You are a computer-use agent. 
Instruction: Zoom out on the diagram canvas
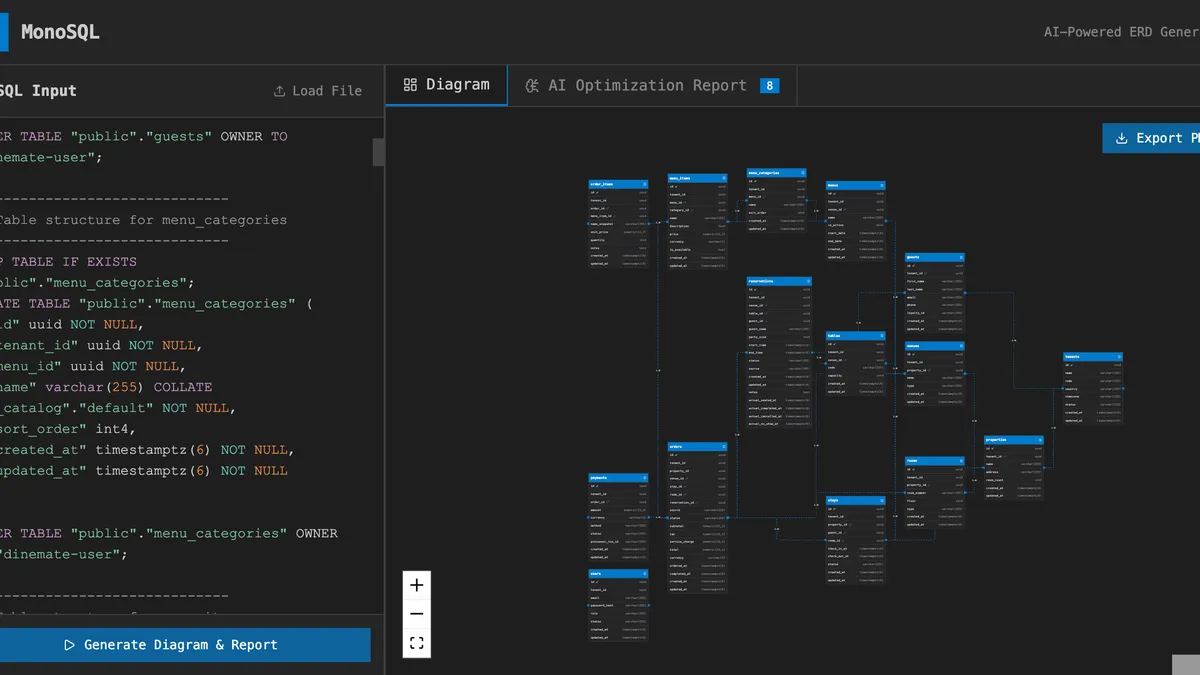(417, 614)
